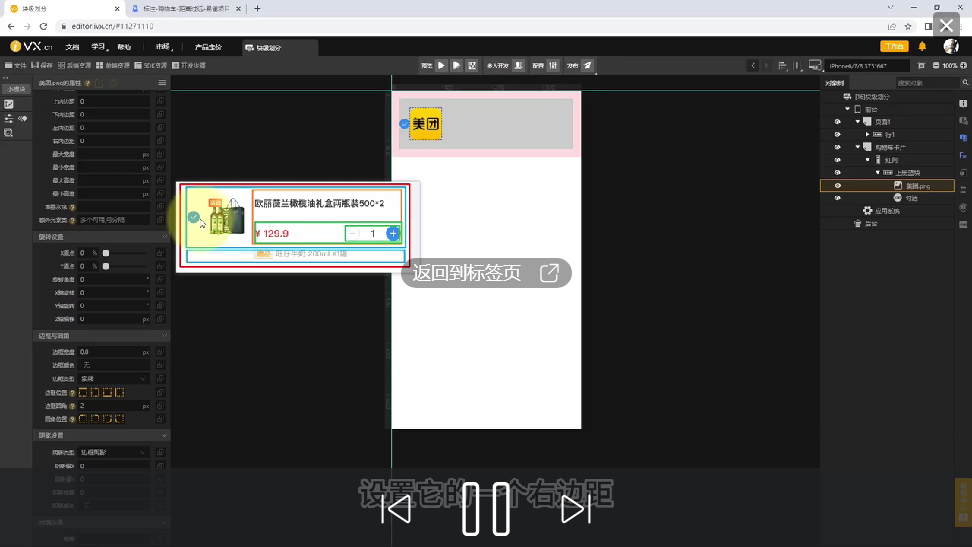Click the device type icon

[815, 65]
